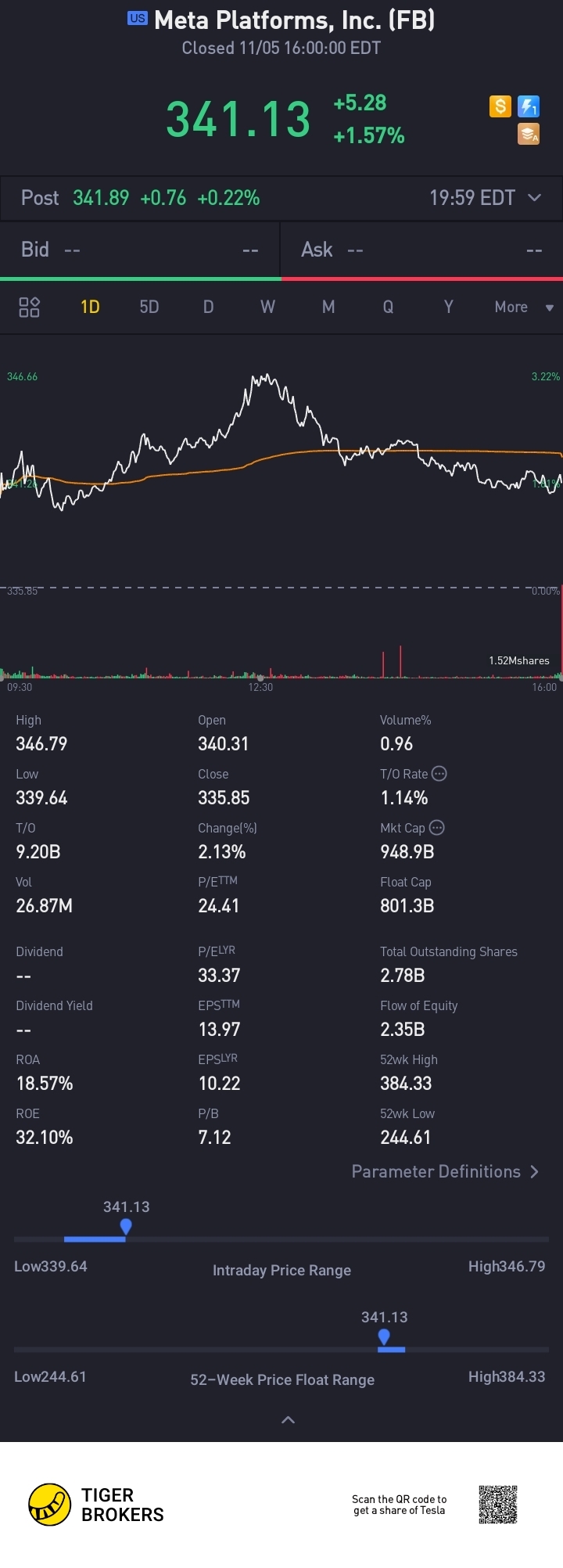Tap the Tiger Brokers logo
Image resolution: width=563 pixels, height=1568 pixels.
point(96,1505)
